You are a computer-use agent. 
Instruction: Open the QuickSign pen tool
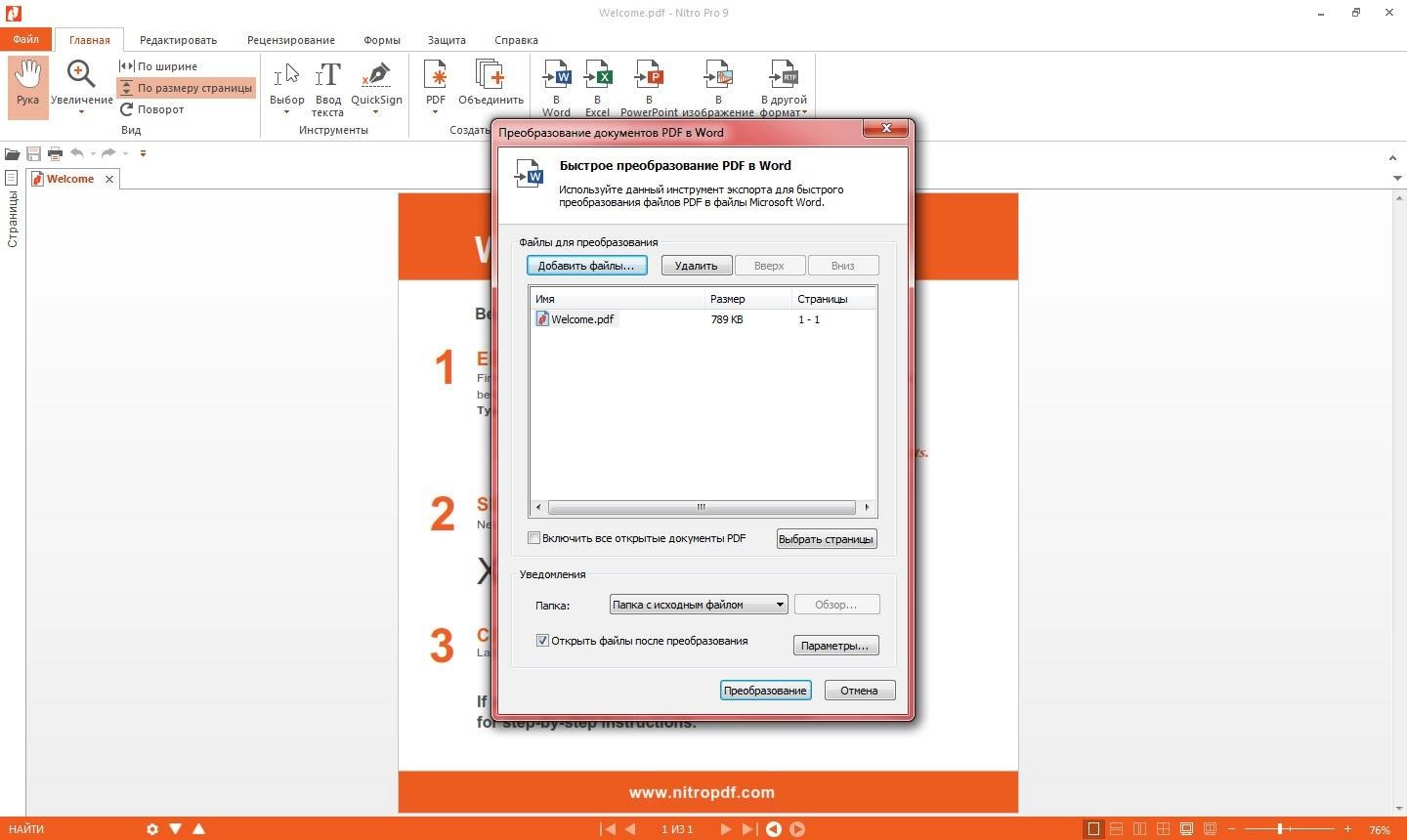pos(376,75)
